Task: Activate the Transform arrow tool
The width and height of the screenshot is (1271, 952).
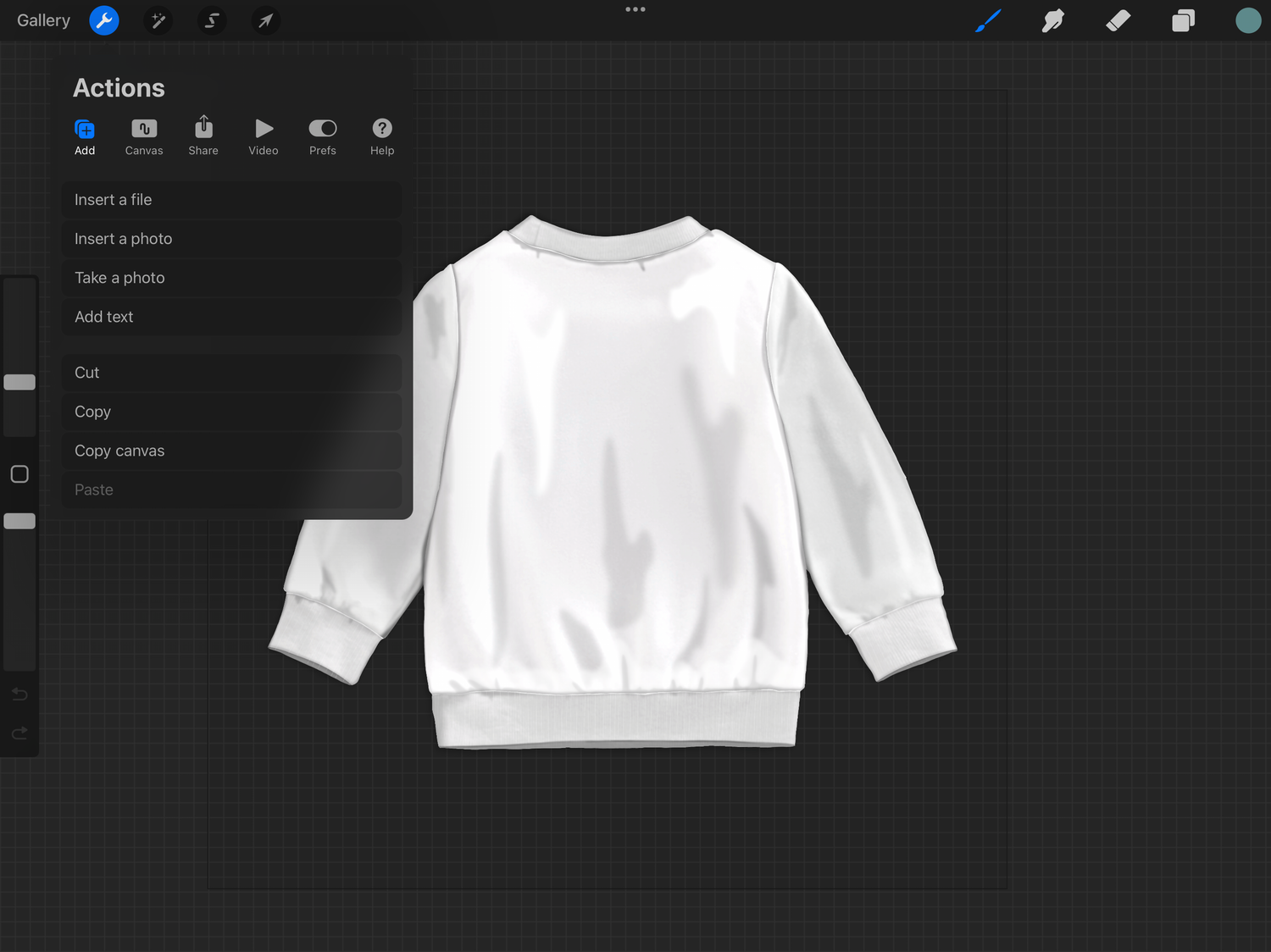Action: [x=265, y=20]
